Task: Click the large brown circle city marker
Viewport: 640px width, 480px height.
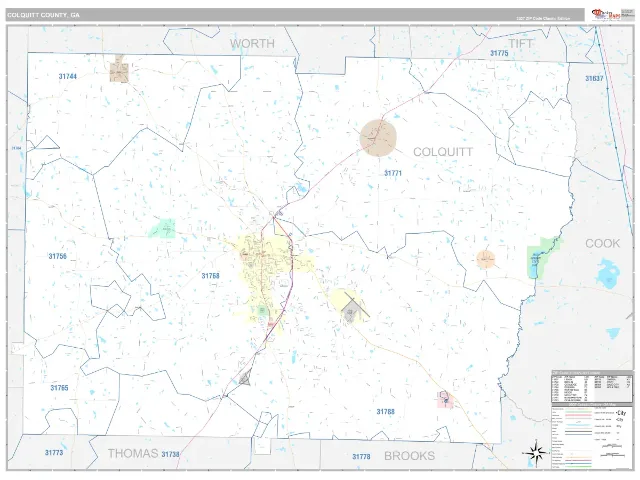Action: 378,138
